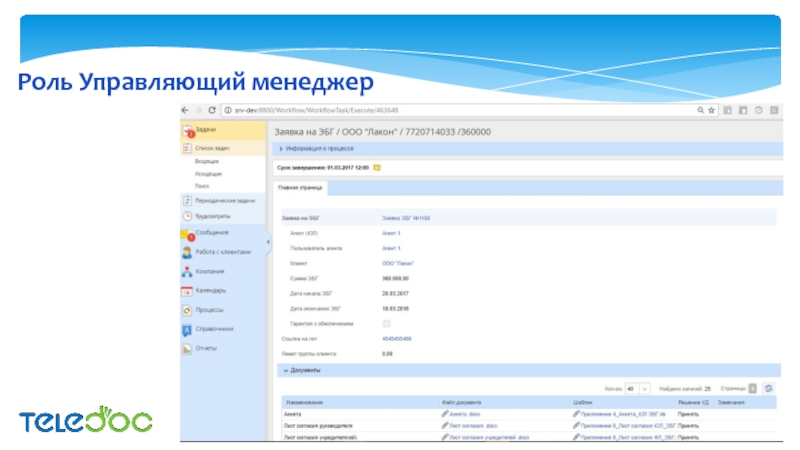Open Трудозатраты clock icon item

pyautogui.click(x=212, y=216)
